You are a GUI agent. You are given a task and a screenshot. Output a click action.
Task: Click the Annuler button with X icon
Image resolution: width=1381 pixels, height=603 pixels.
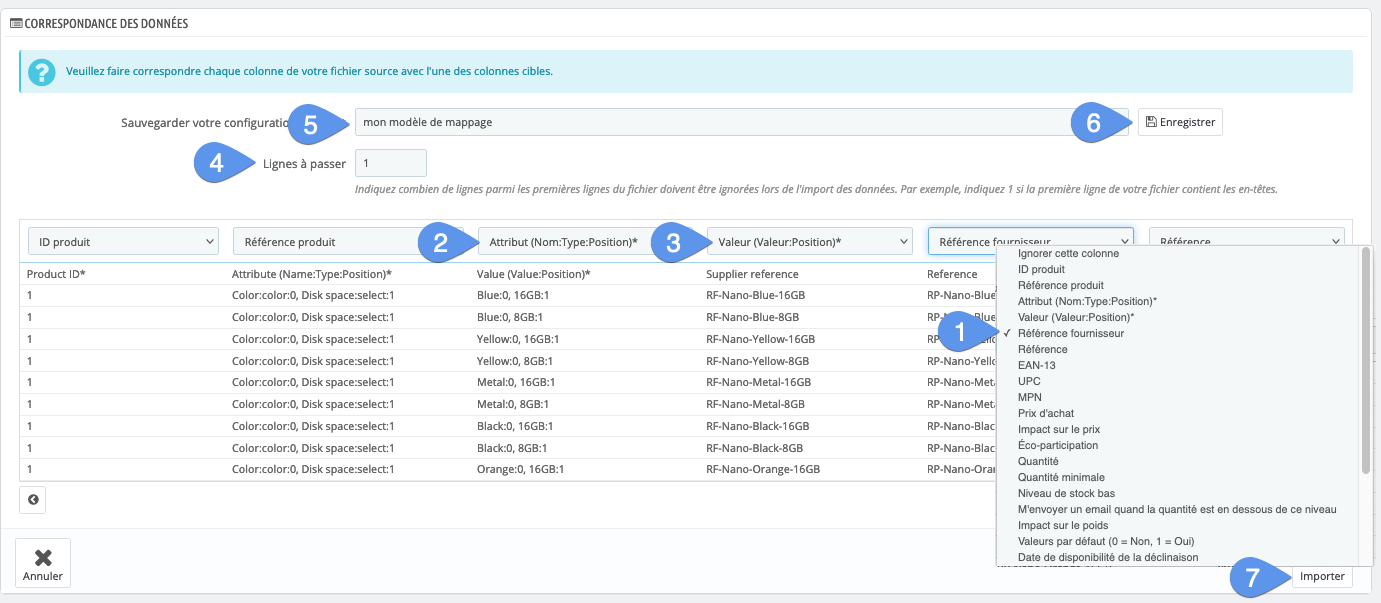tap(43, 563)
